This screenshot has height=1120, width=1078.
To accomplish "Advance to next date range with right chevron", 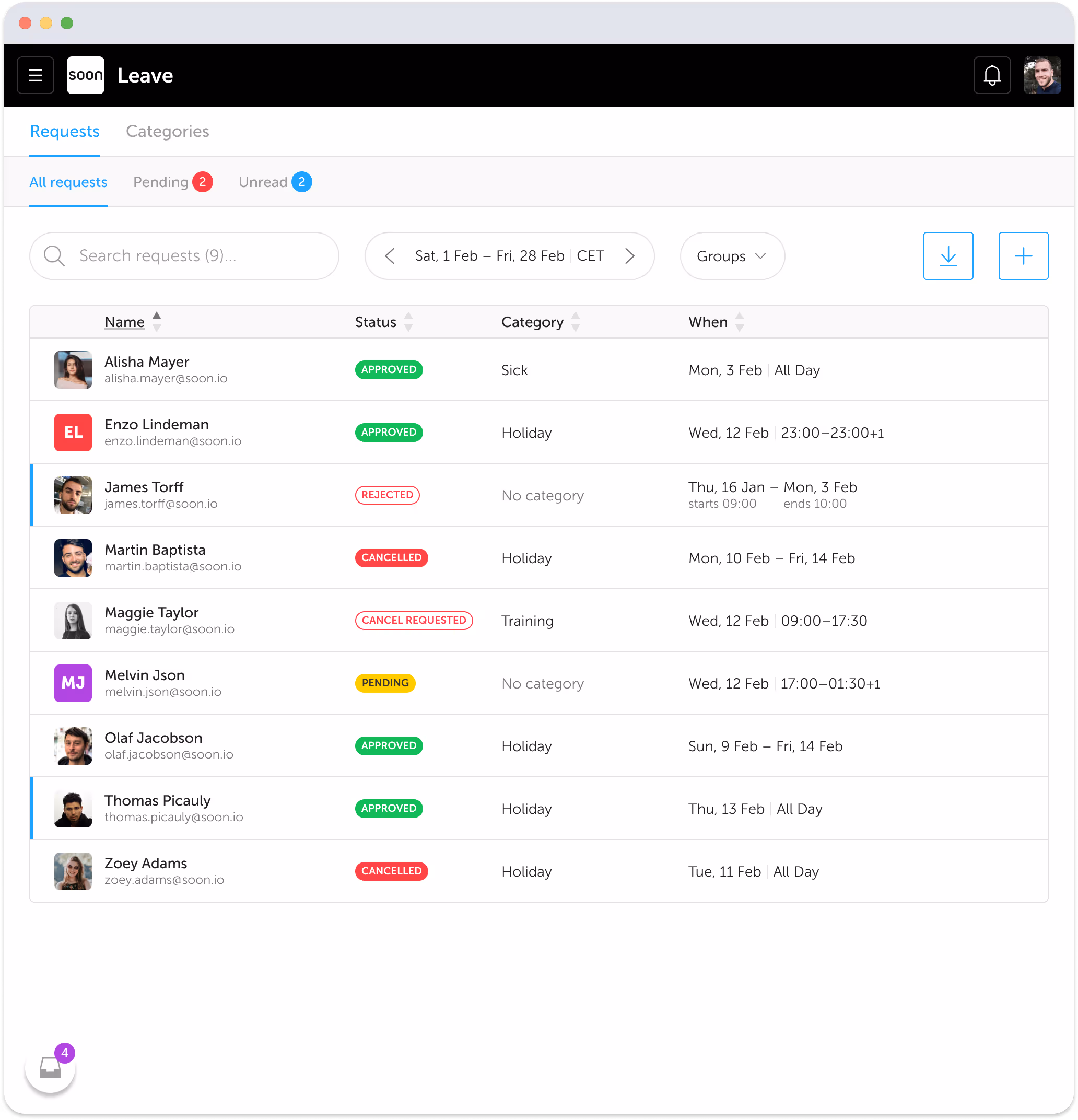I will pos(630,256).
